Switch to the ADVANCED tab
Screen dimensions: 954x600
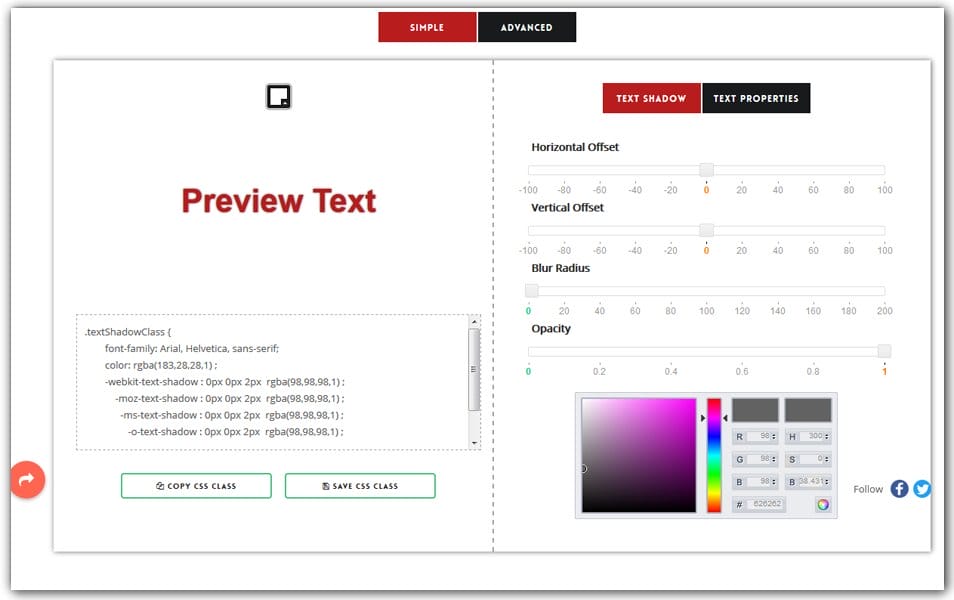tap(527, 27)
